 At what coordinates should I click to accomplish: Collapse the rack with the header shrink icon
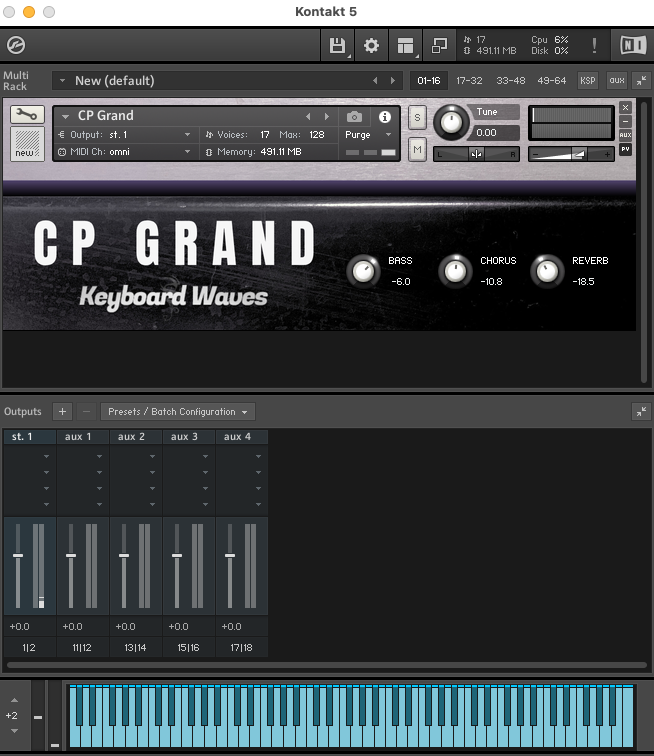click(x=641, y=81)
